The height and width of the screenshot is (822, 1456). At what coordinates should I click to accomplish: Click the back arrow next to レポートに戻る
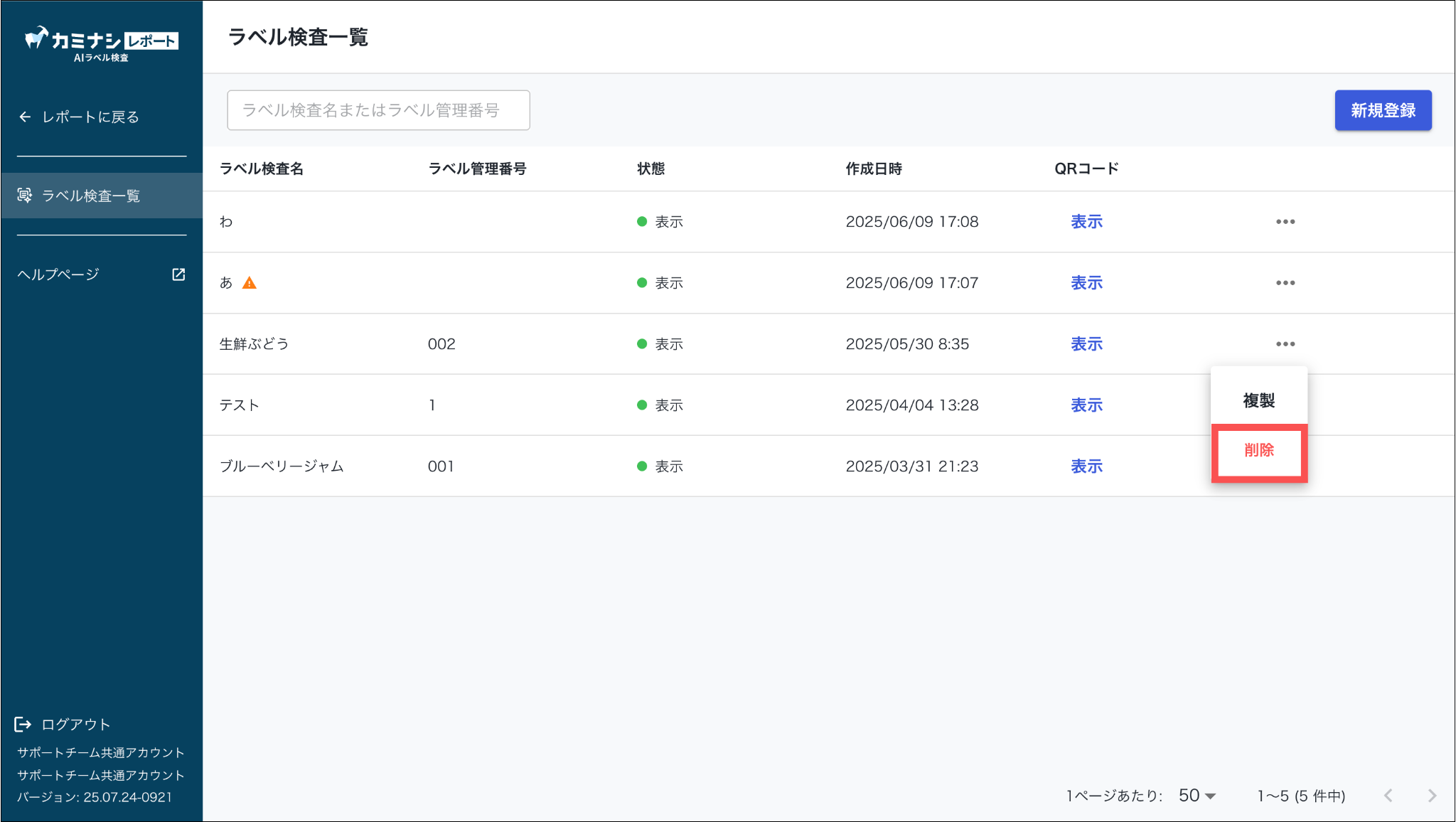click(25, 117)
